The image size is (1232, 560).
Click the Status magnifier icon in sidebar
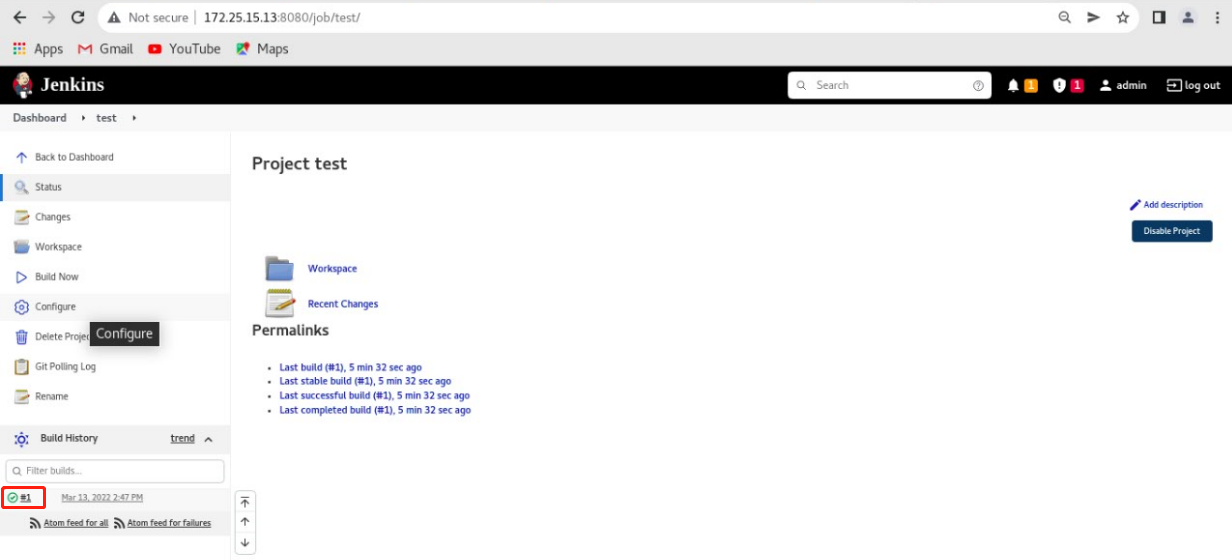(x=21, y=187)
